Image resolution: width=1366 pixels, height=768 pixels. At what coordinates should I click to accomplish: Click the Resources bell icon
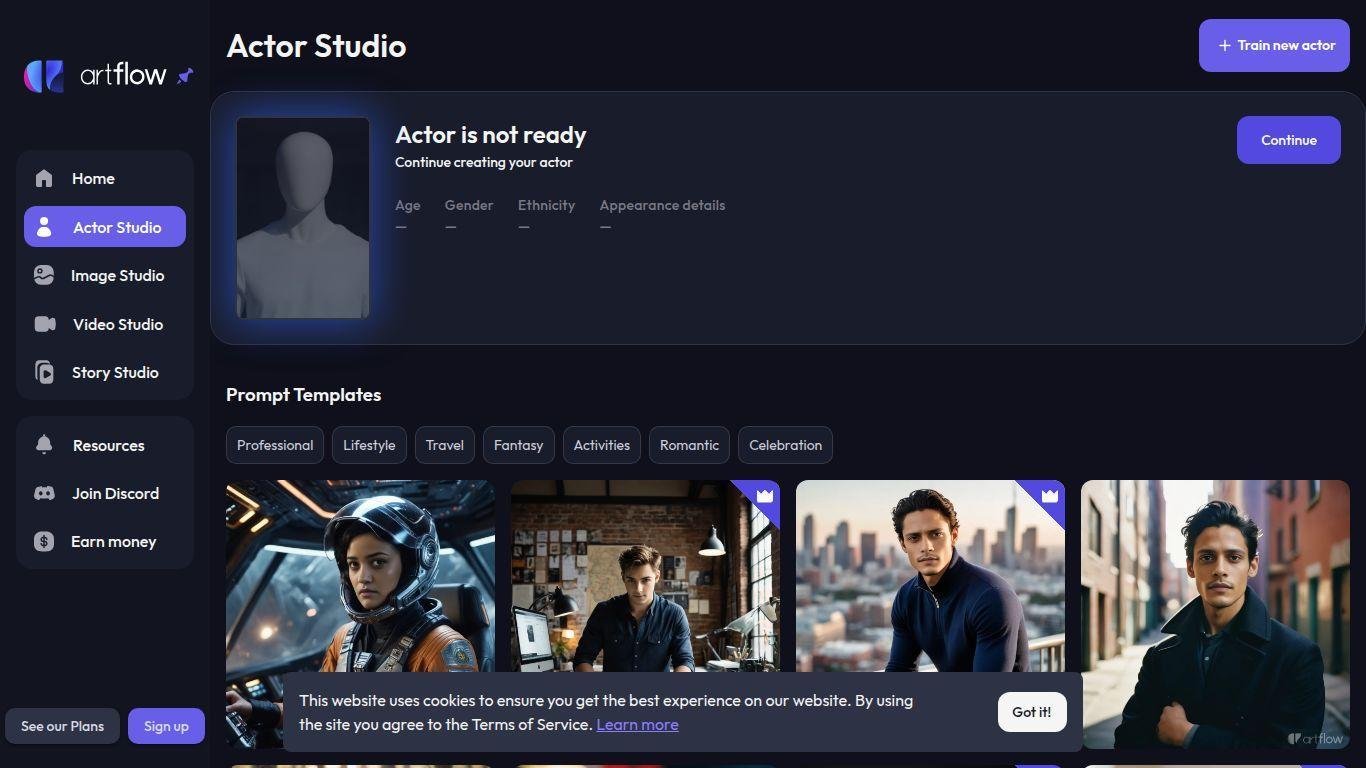(44, 445)
